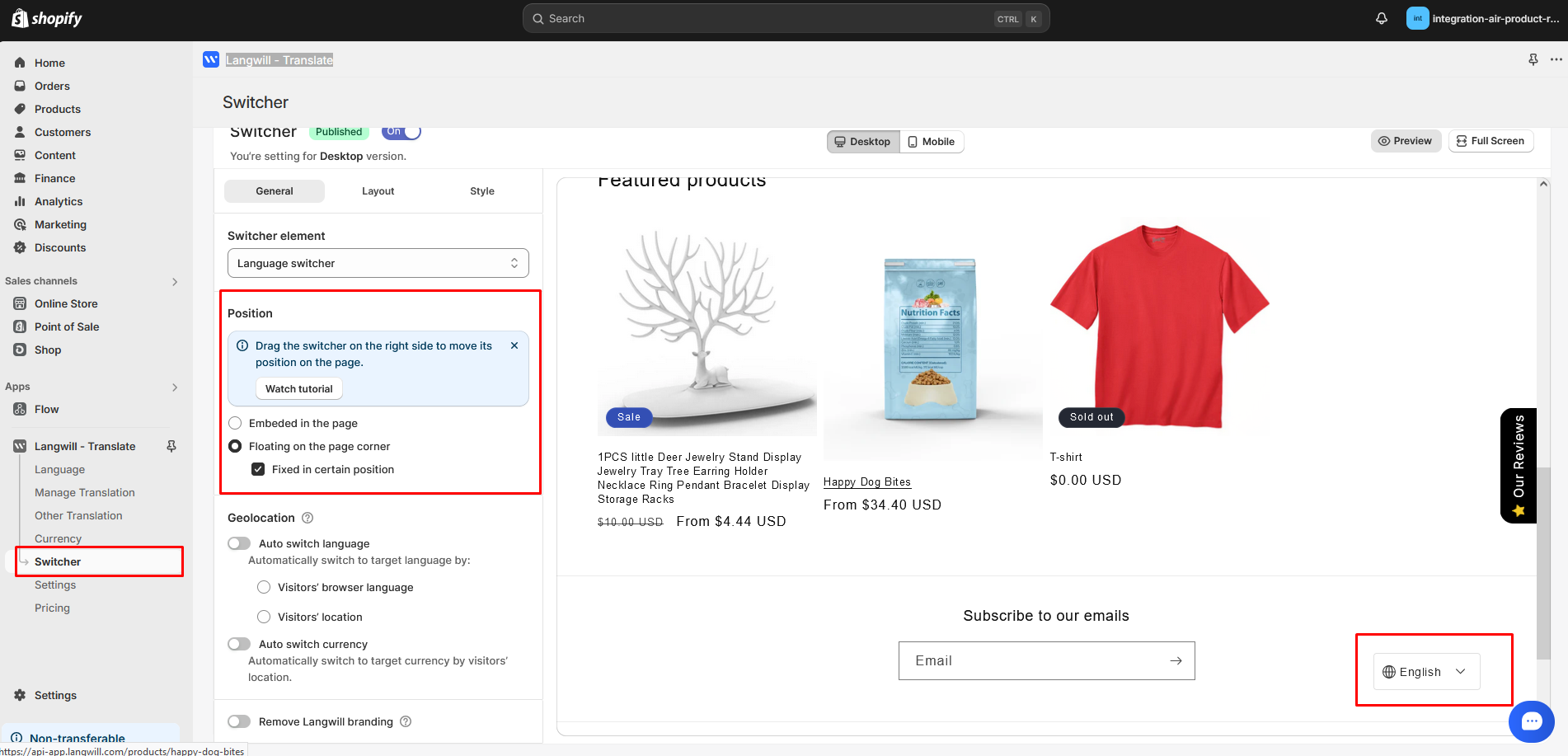Expand the English language switcher
Screen dimensions: 1568x756
tap(1425, 671)
